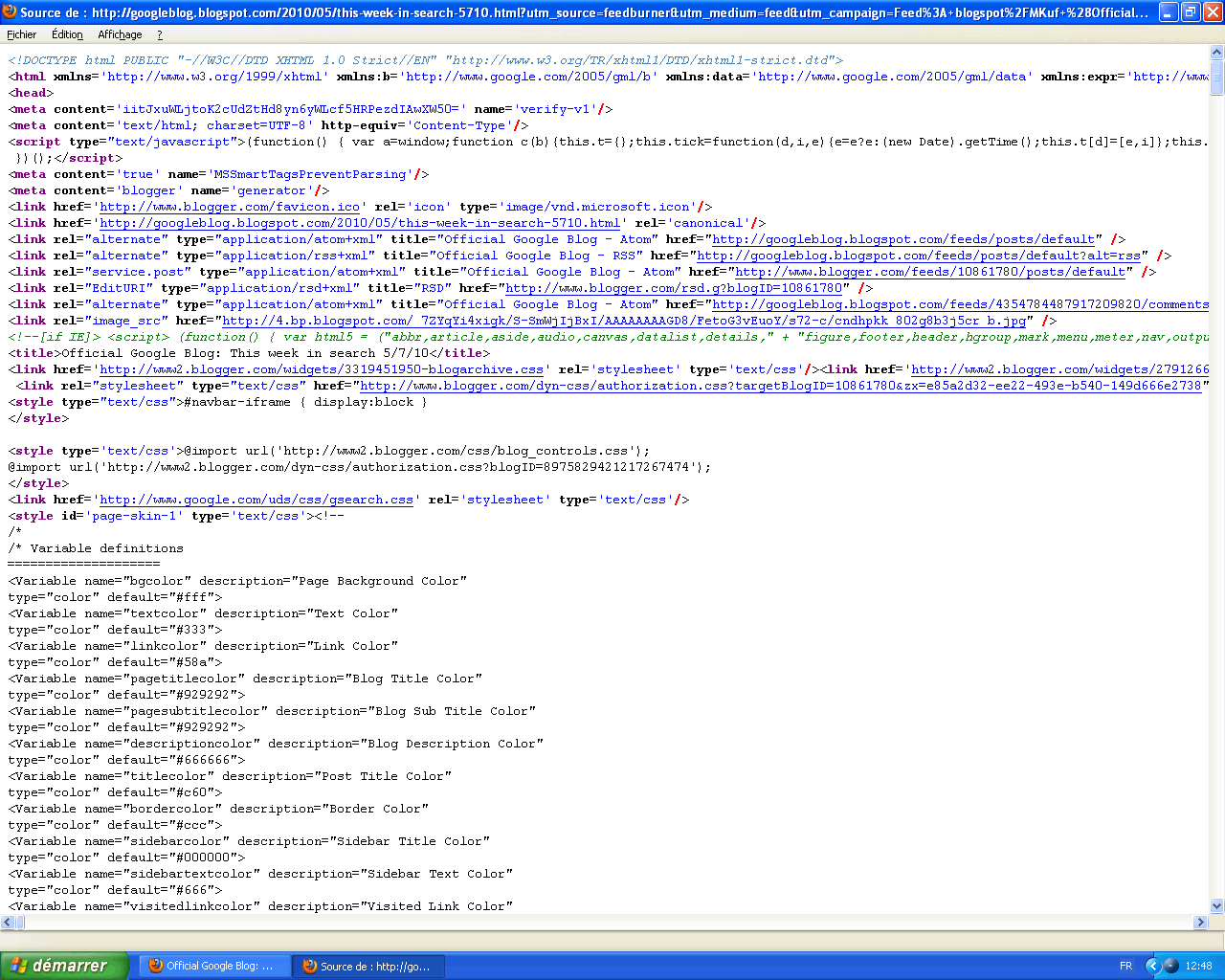Click the FR language indicator

pyautogui.click(x=1126, y=966)
